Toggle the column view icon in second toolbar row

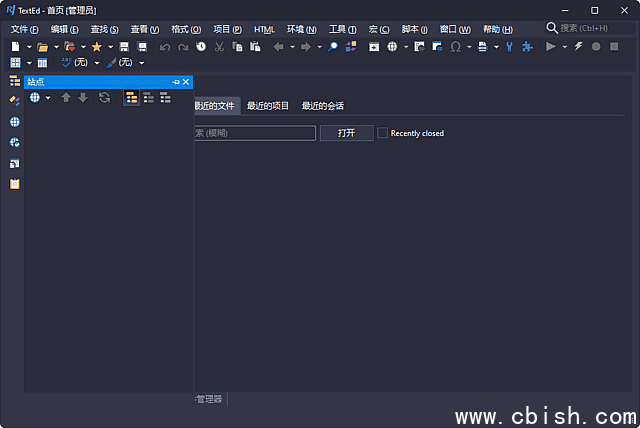tap(42, 63)
